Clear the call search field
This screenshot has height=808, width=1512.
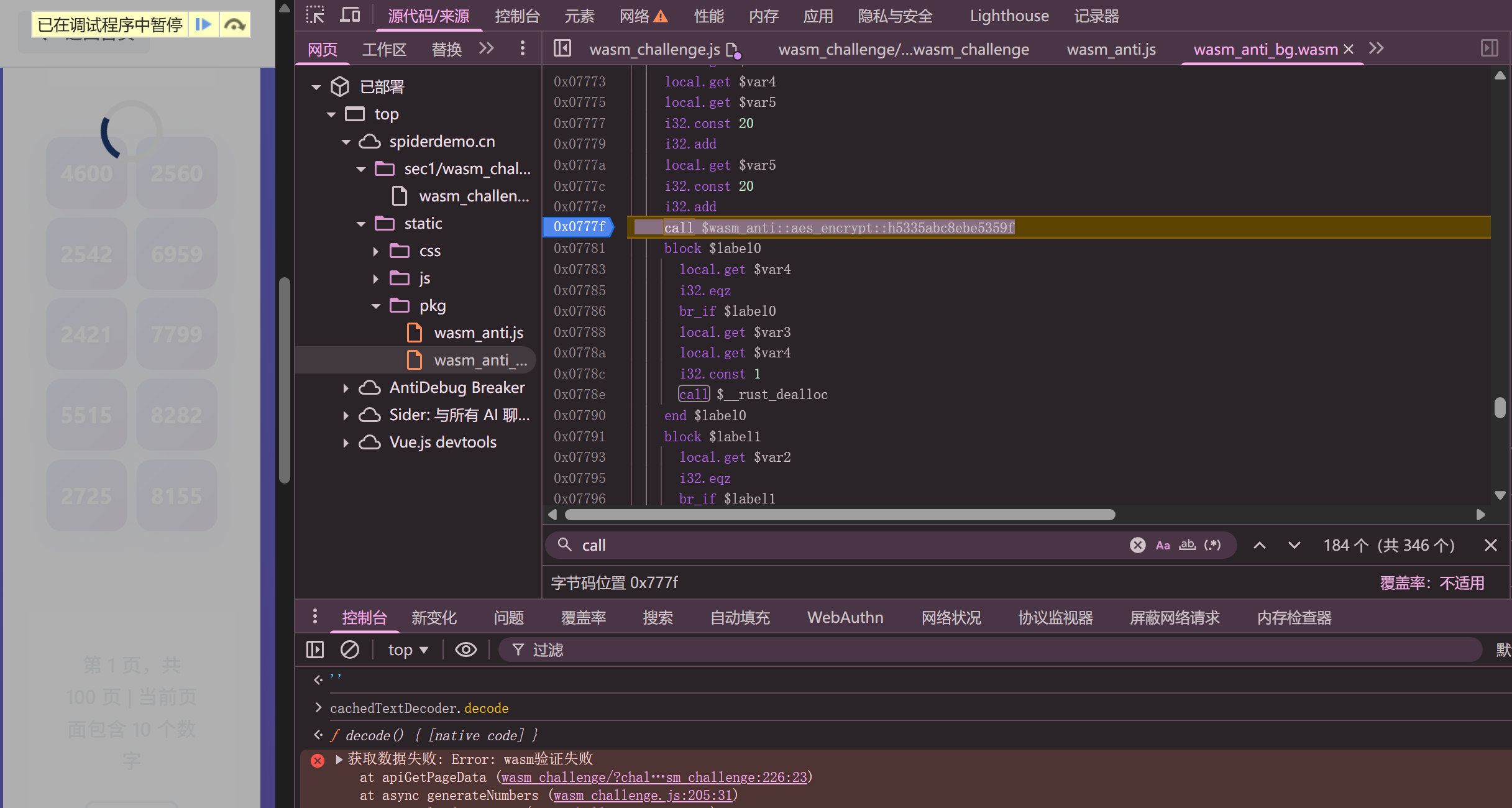click(x=1137, y=545)
